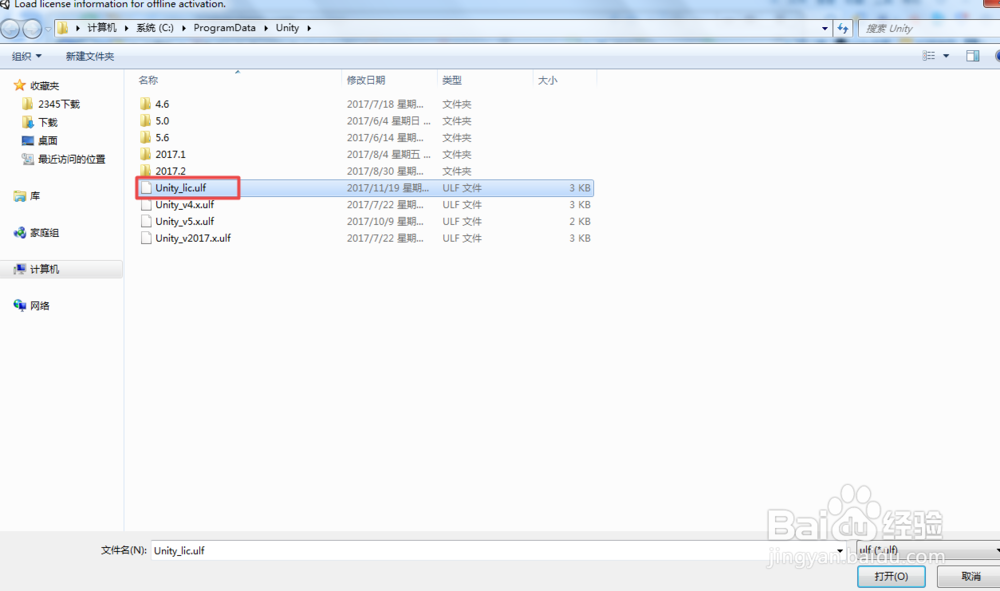This screenshot has height=591, width=1000.
Task: Select 桌面 in the sidebar
Action: point(48,140)
